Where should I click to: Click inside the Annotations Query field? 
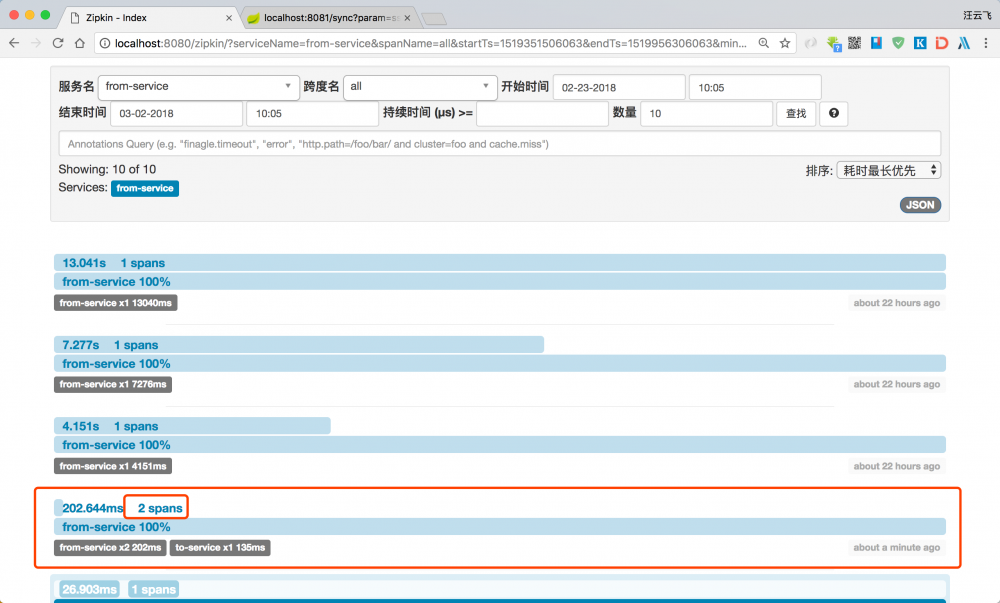[495, 143]
